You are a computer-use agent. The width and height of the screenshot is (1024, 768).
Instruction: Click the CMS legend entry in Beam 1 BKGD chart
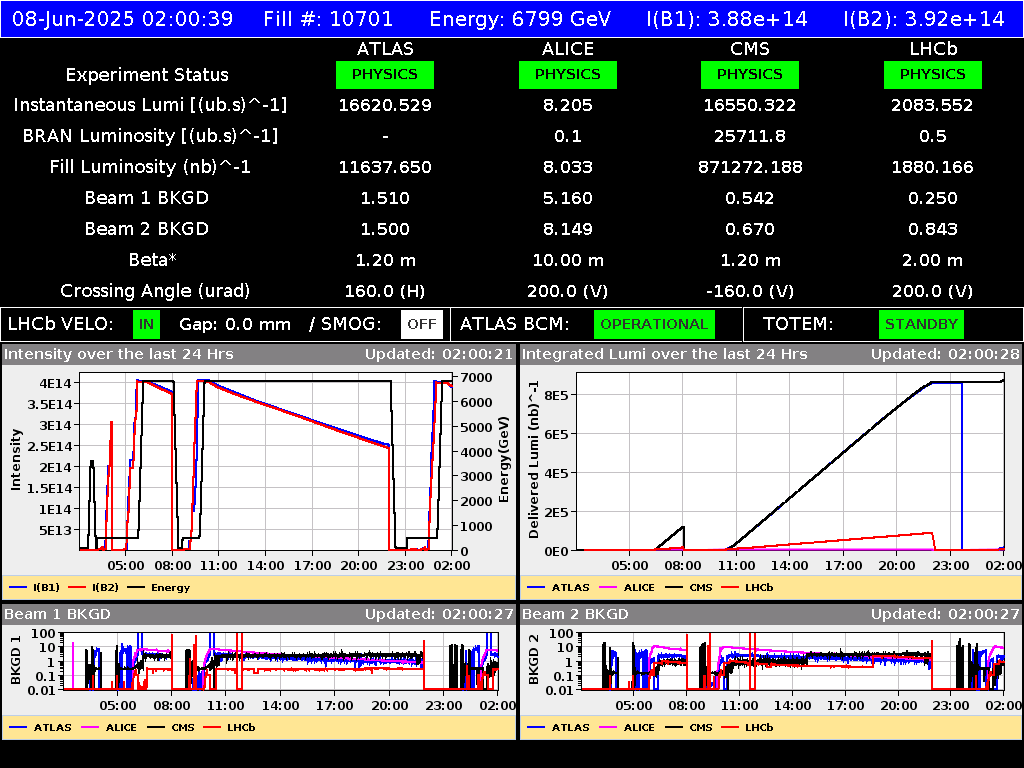coord(171,728)
